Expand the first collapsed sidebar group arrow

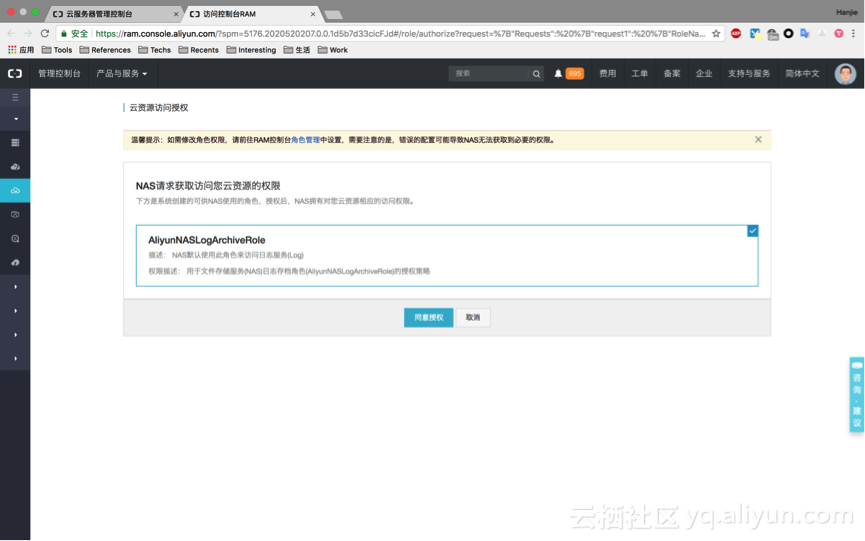click(15, 287)
